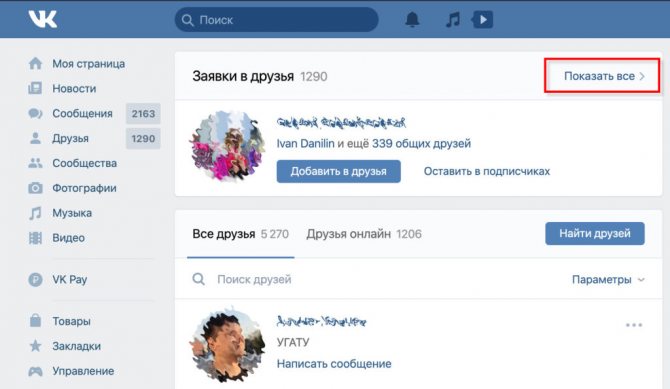Click the Написать сообщение link

pos(334,364)
